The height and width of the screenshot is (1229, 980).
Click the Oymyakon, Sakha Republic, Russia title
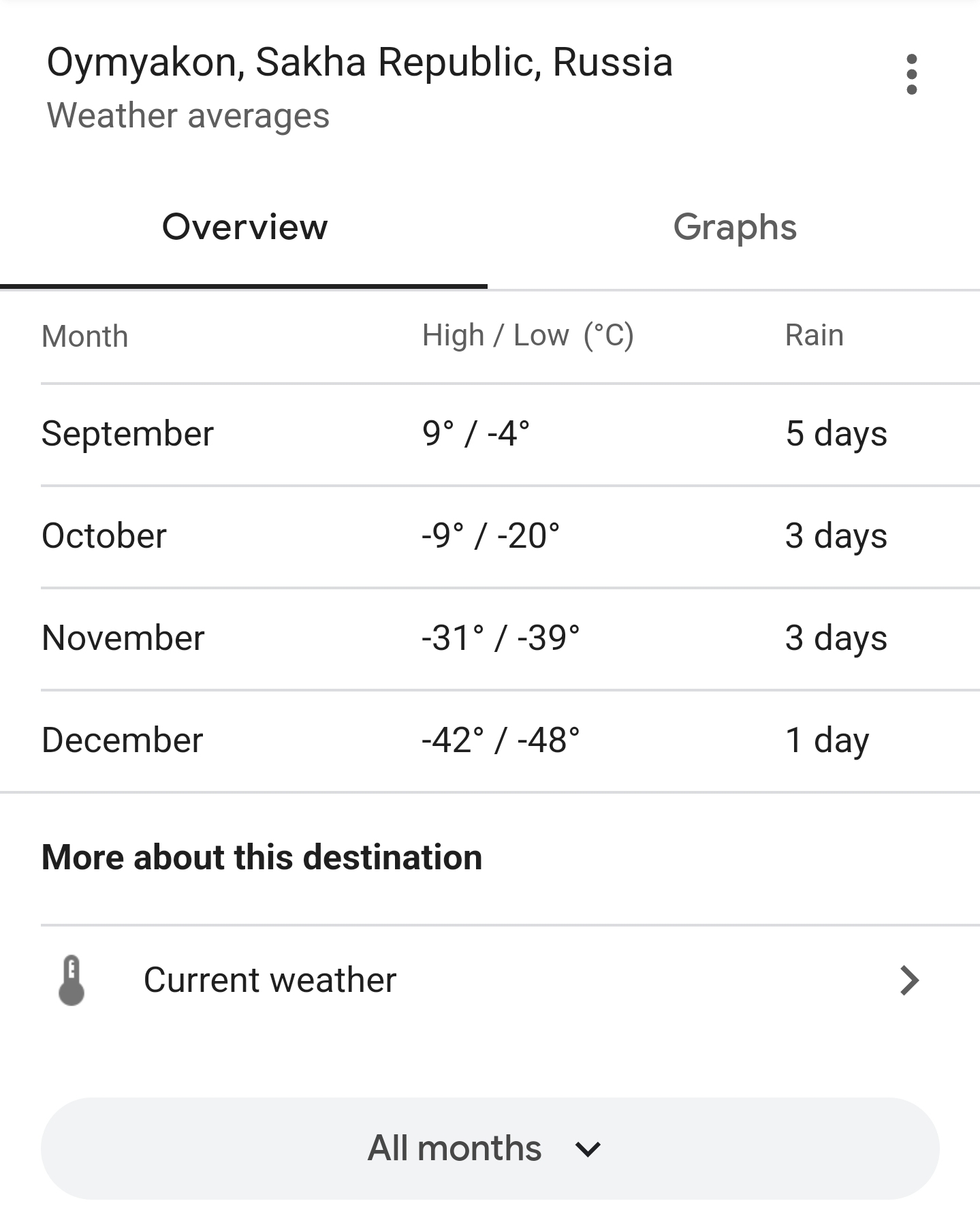360,63
